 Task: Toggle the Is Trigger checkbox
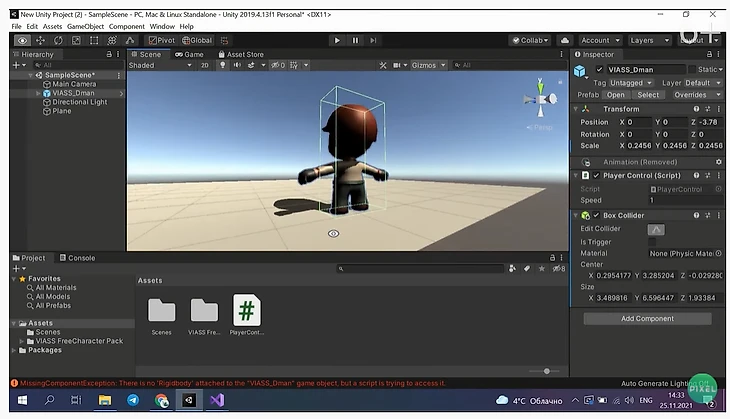[653, 241]
